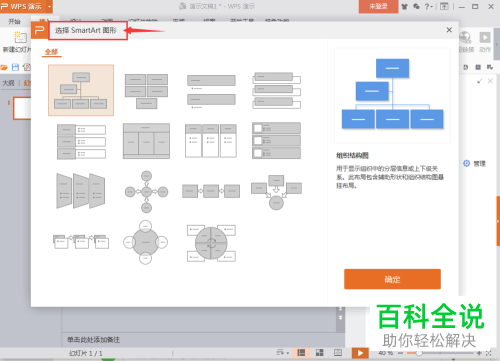
Task: Choose the diverging radial SmartArt layout
Action: tap(146, 192)
